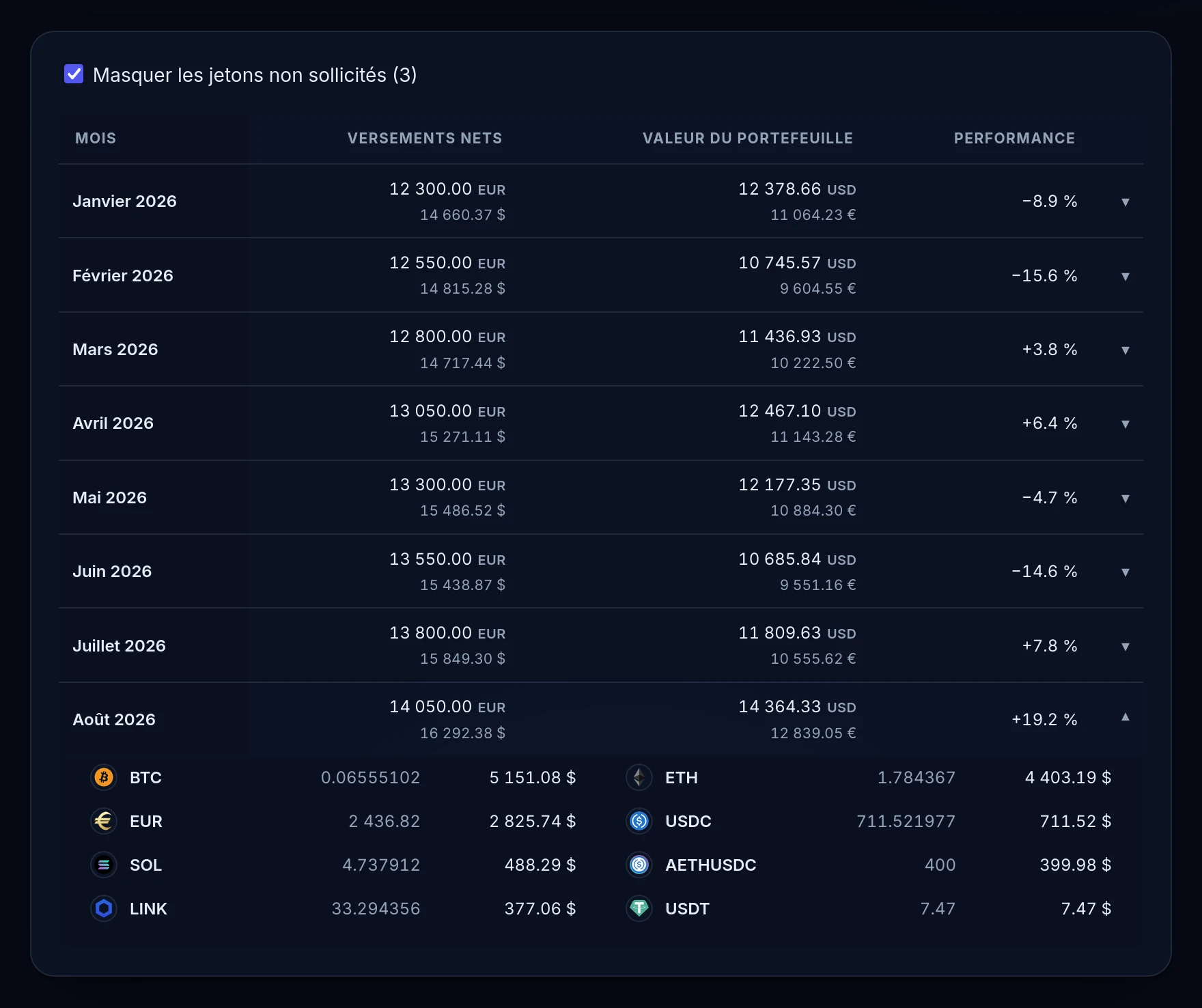Click the MOIS column header
Image resolution: width=1202 pixels, height=1008 pixels.
coord(96,138)
